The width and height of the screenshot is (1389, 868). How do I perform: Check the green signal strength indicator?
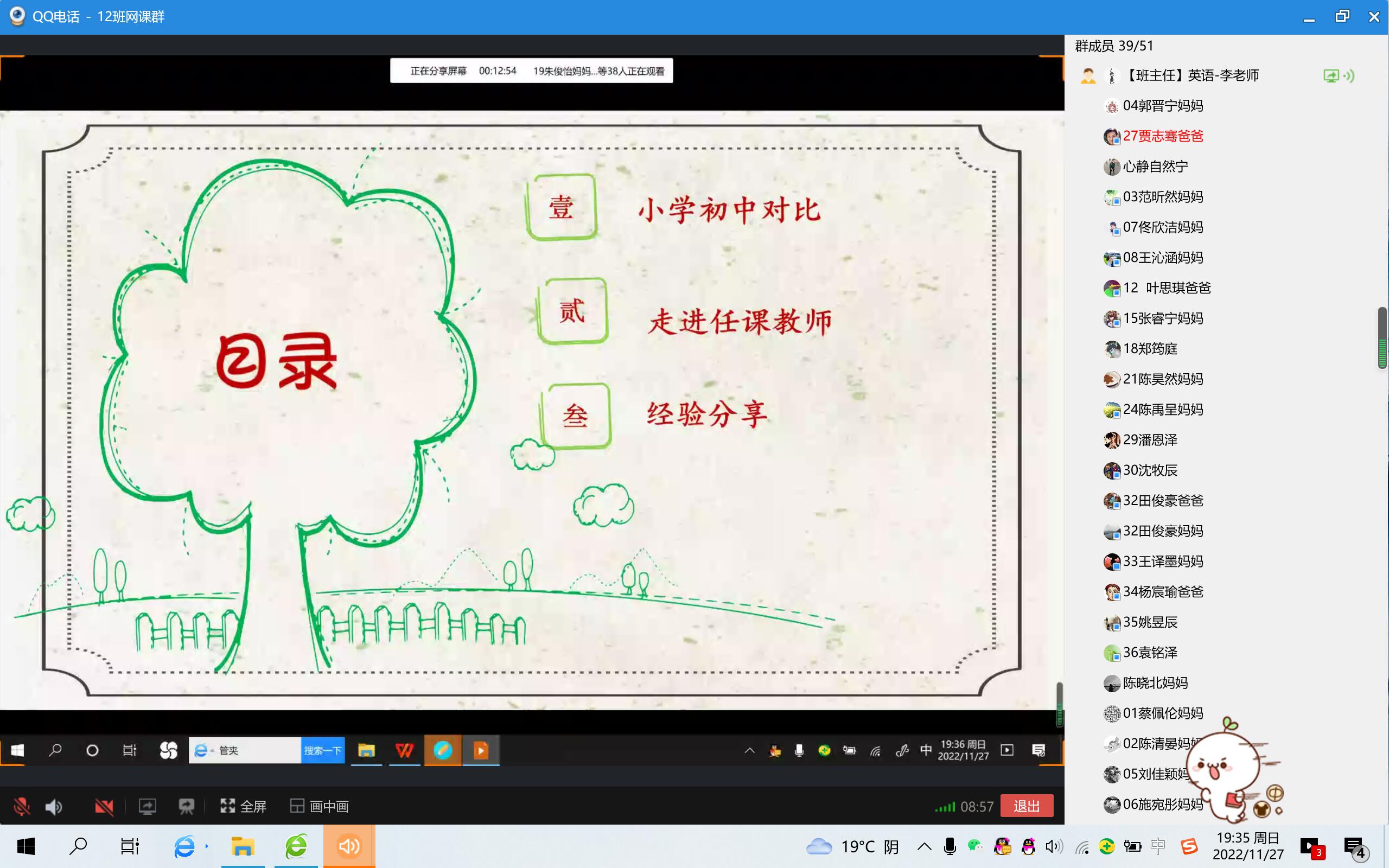coord(945,807)
